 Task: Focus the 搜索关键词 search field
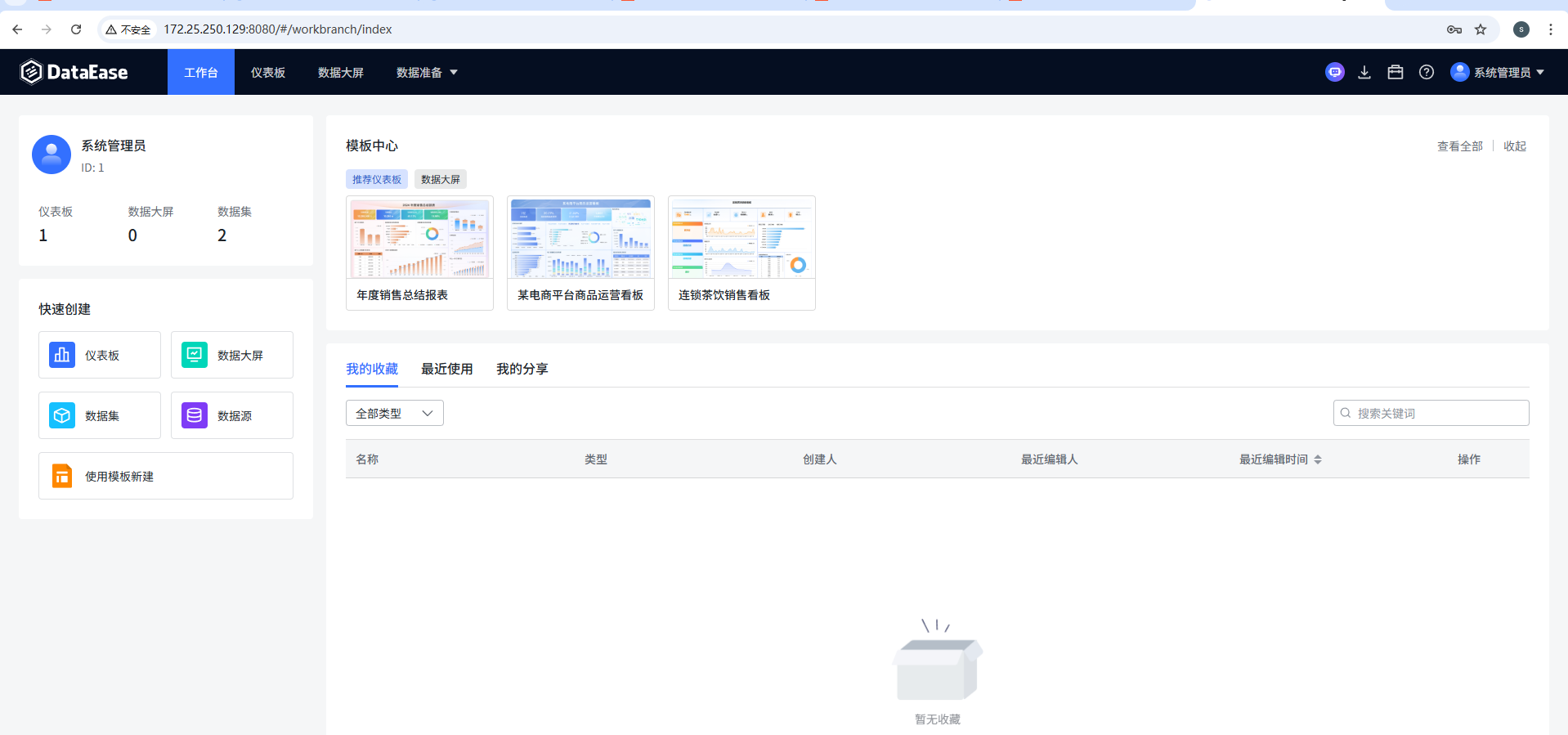click(x=1431, y=413)
